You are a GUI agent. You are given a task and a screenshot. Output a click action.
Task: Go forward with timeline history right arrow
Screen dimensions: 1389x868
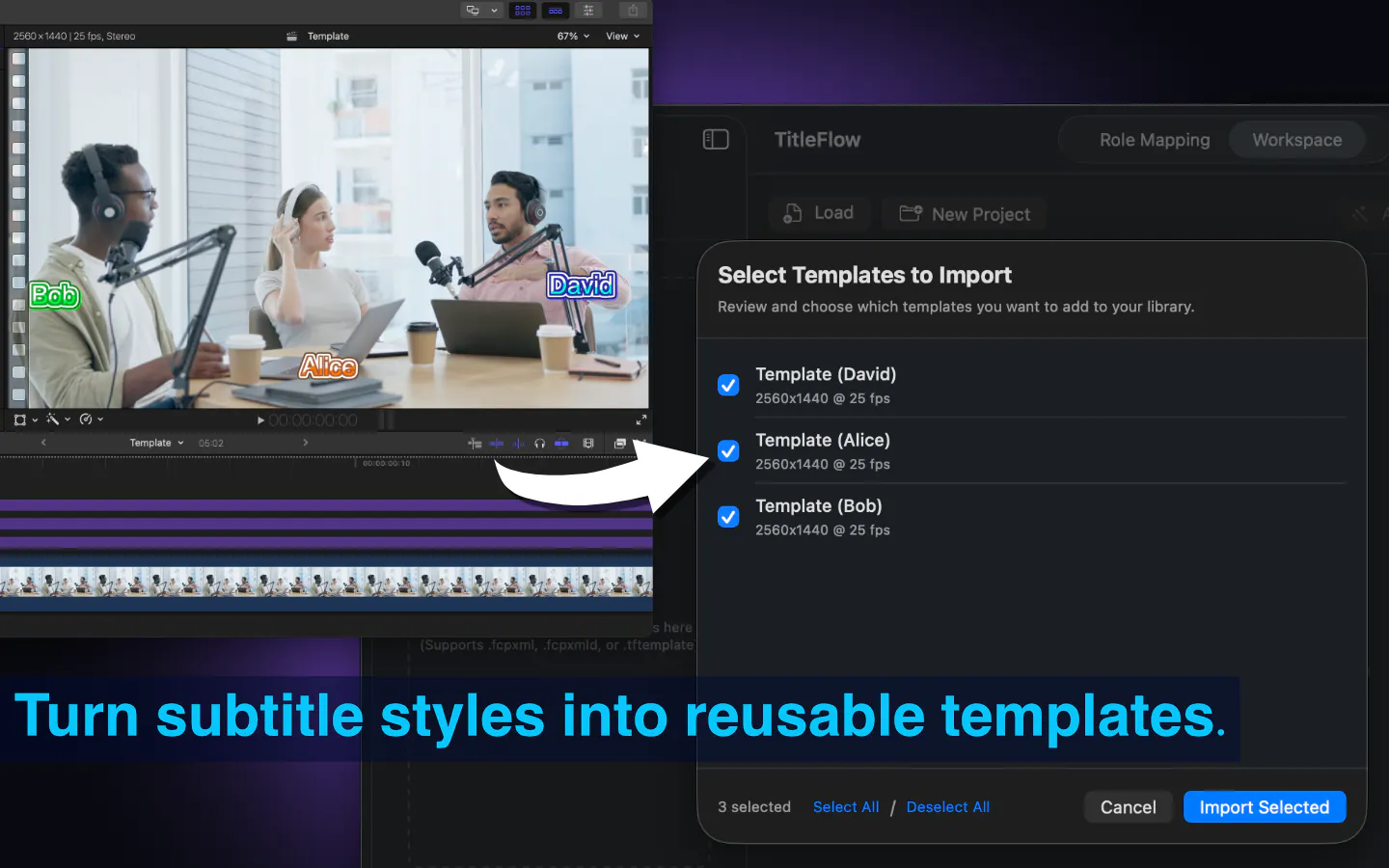tap(306, 443)
